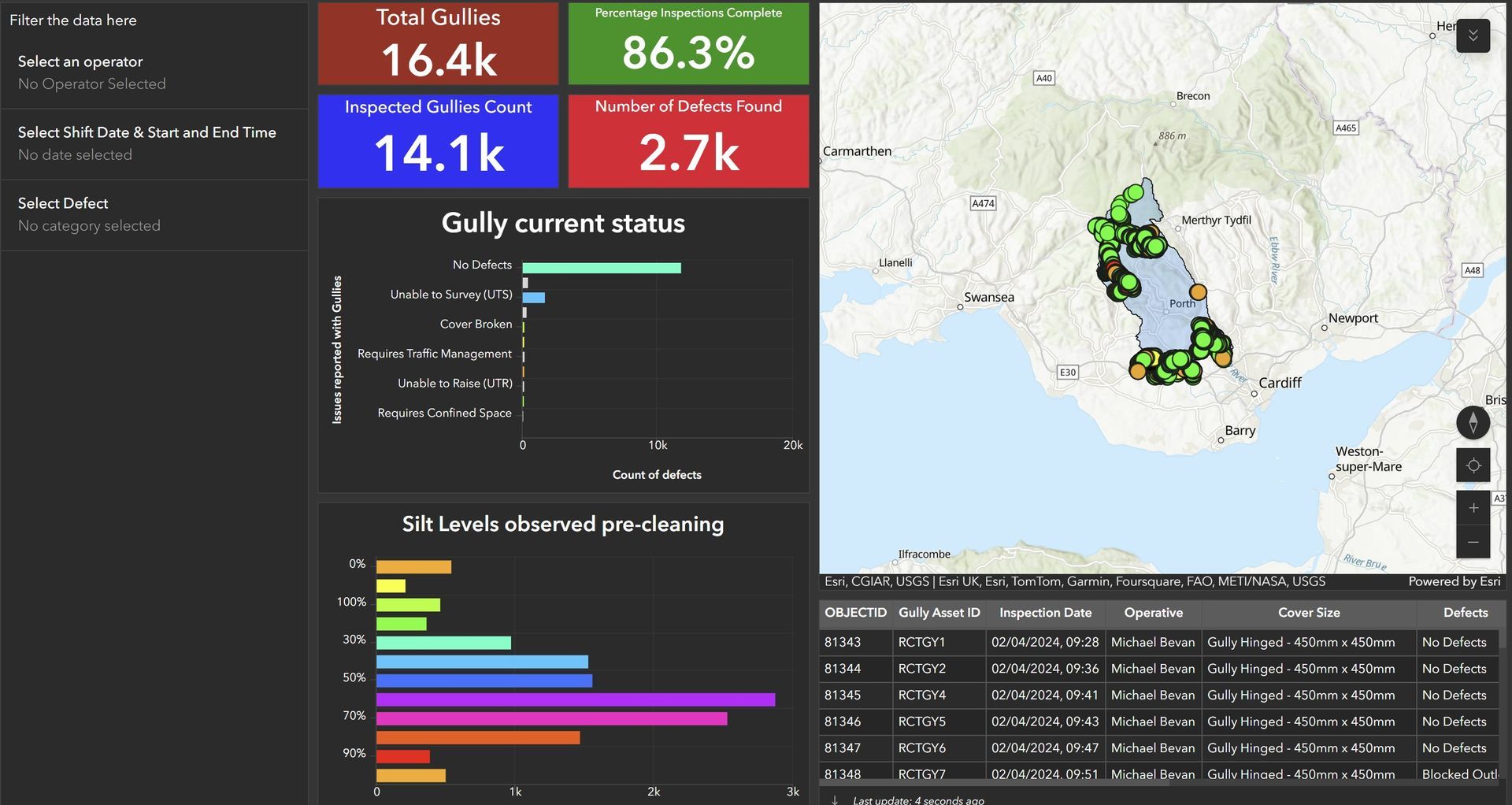1512x805 pixels.
Task: Click the Powered by Esri link
Action: click(x=1454, y=581)
